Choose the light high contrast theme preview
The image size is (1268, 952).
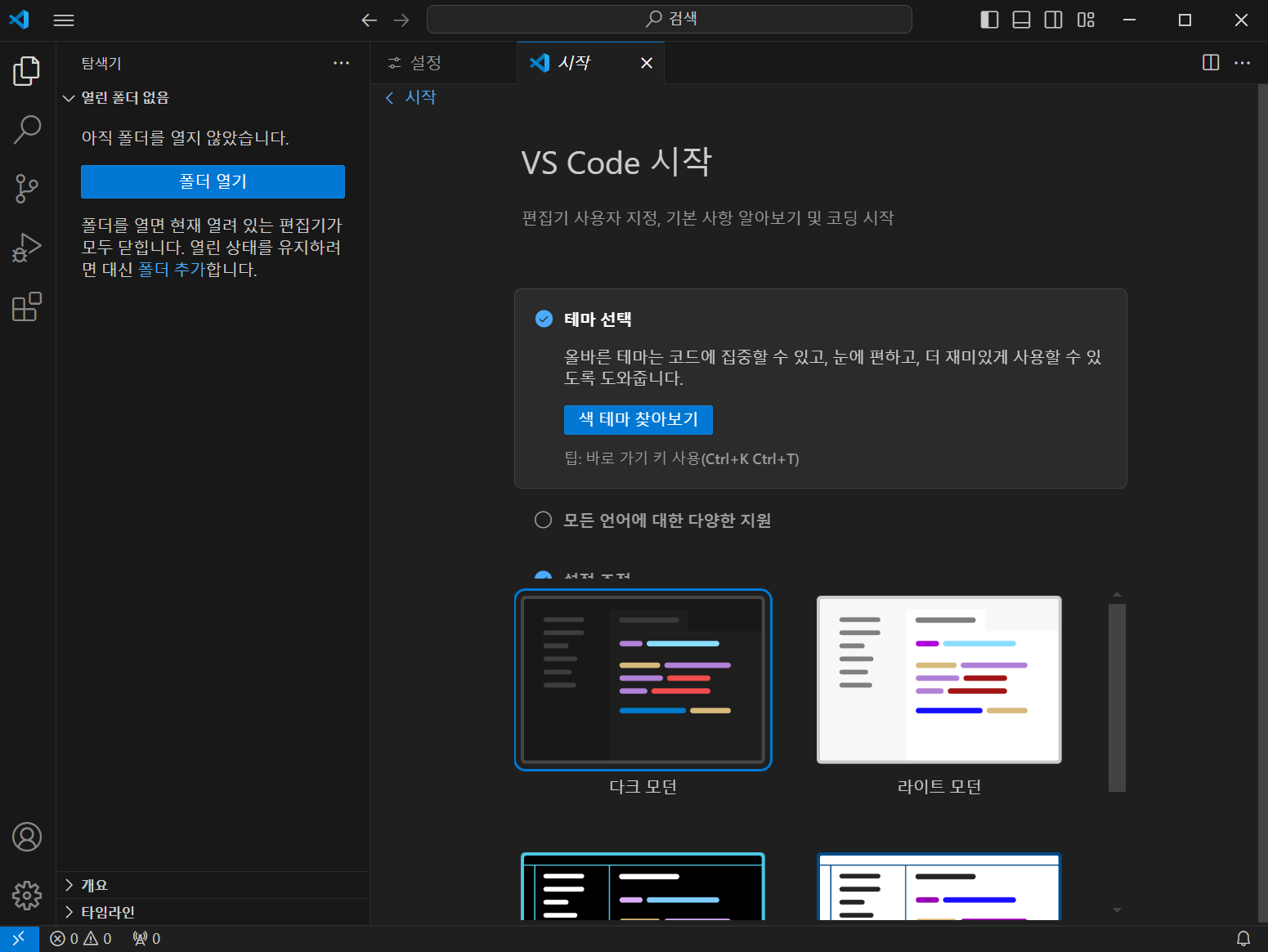tap(939, 887)
